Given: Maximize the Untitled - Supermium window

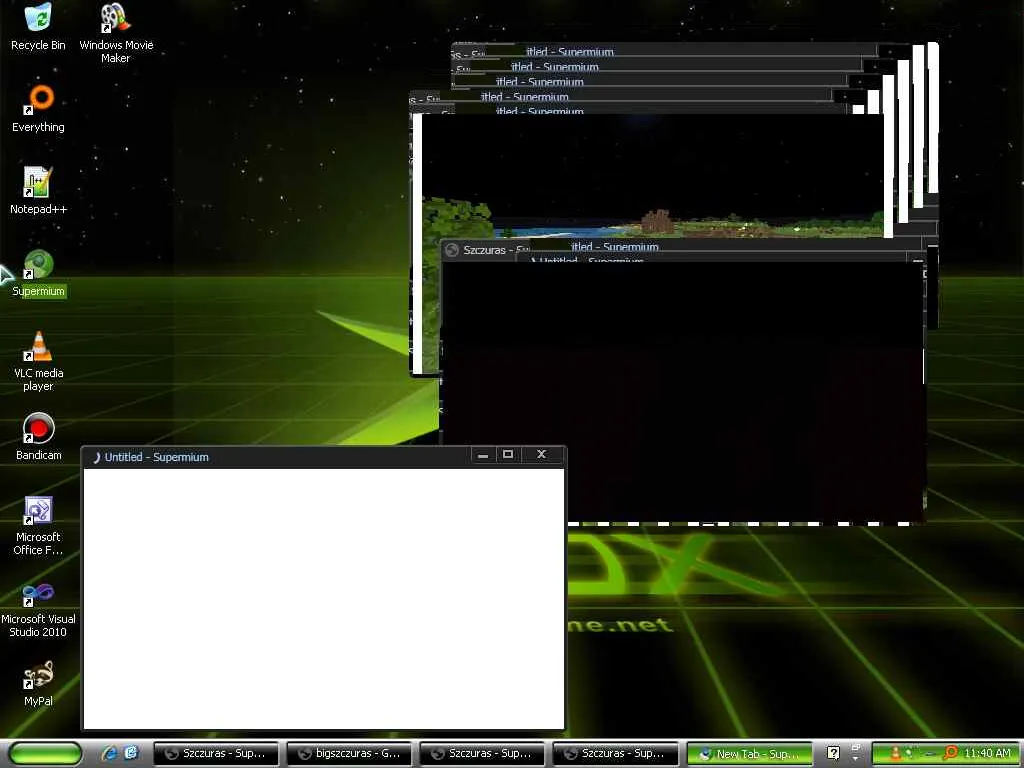Looking at the screenshot, I should tap(508, 455).
